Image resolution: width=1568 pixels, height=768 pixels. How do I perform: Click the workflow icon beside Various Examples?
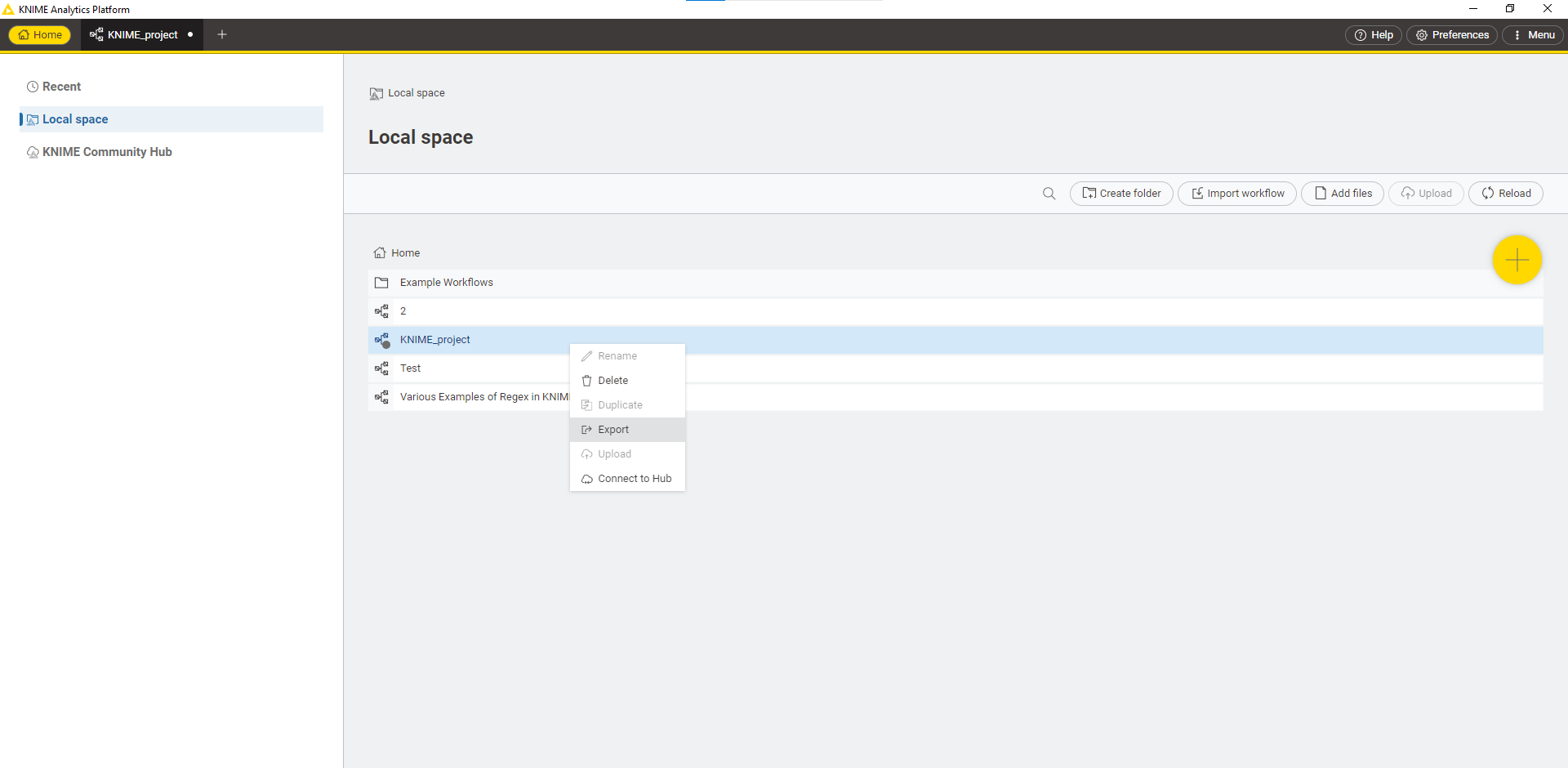(x=381, y=397)
